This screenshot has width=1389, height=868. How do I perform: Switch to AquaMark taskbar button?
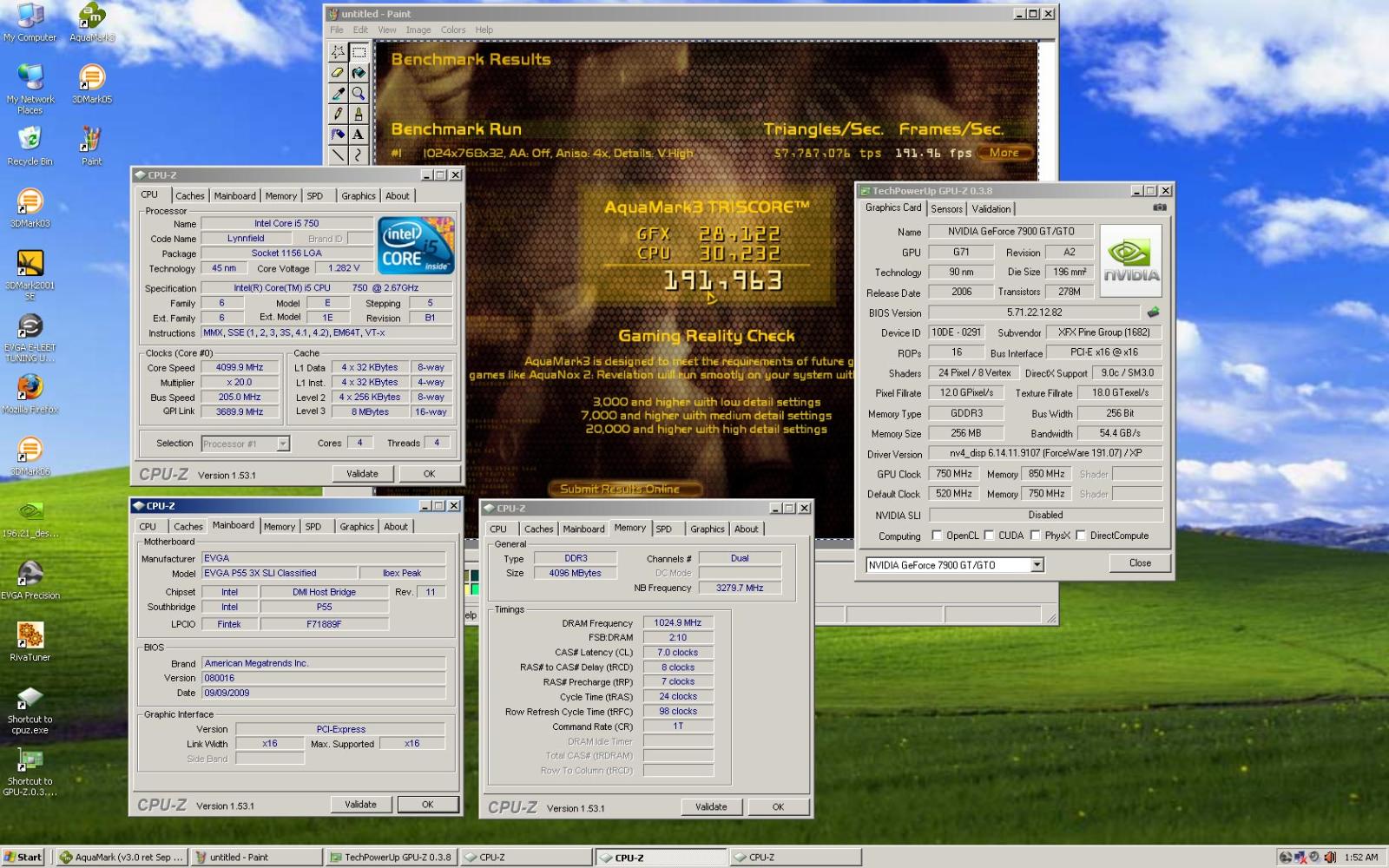122,857
